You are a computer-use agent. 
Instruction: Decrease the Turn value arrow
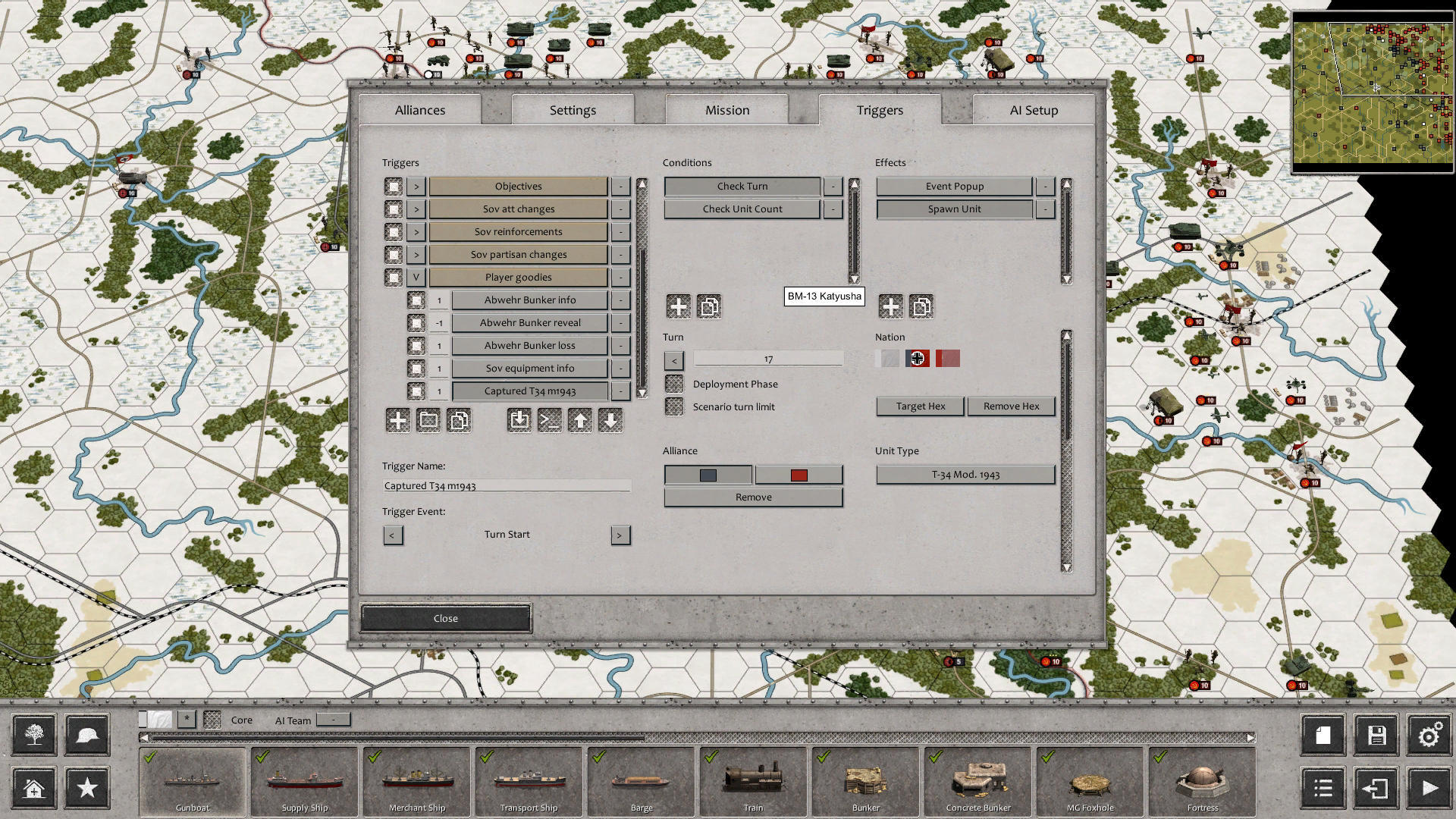point(674,361)
